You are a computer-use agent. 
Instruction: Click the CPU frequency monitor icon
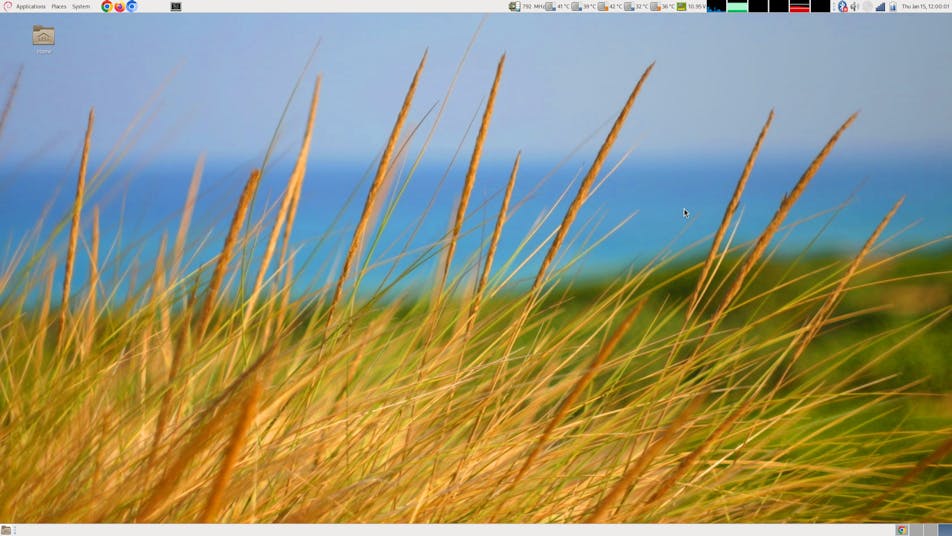514,6
